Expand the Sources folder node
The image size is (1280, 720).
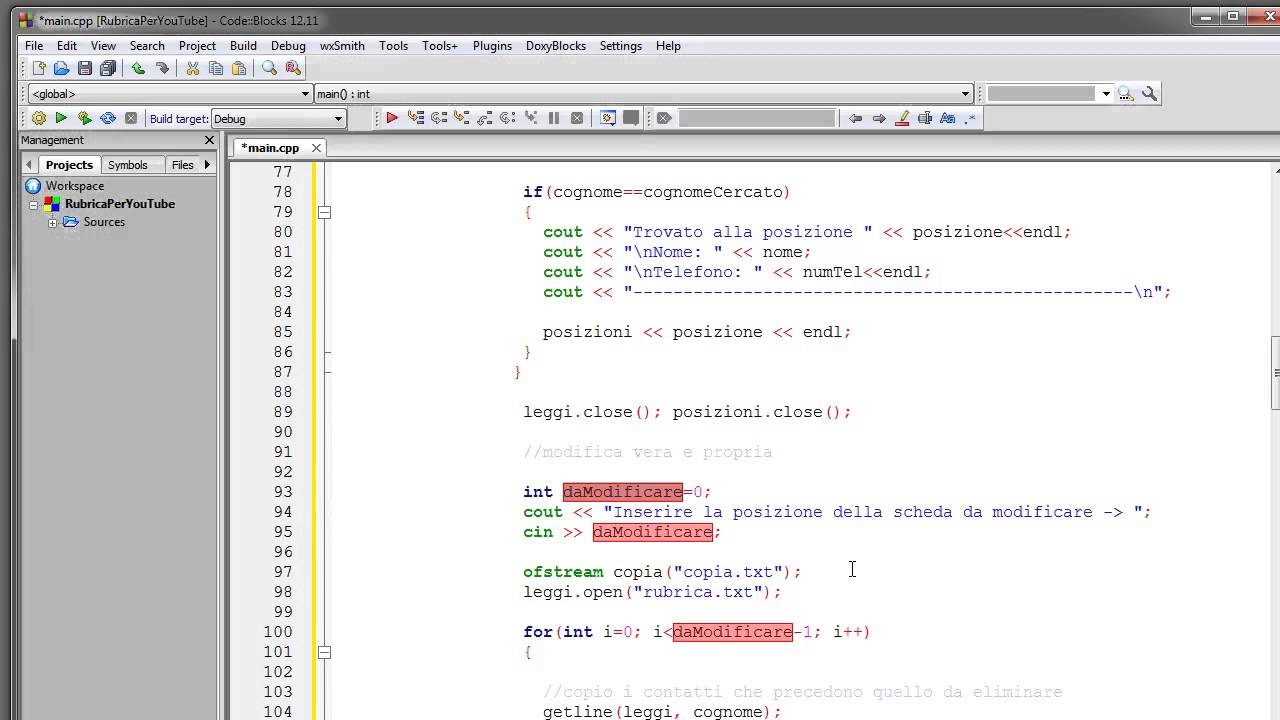point(52,222)
